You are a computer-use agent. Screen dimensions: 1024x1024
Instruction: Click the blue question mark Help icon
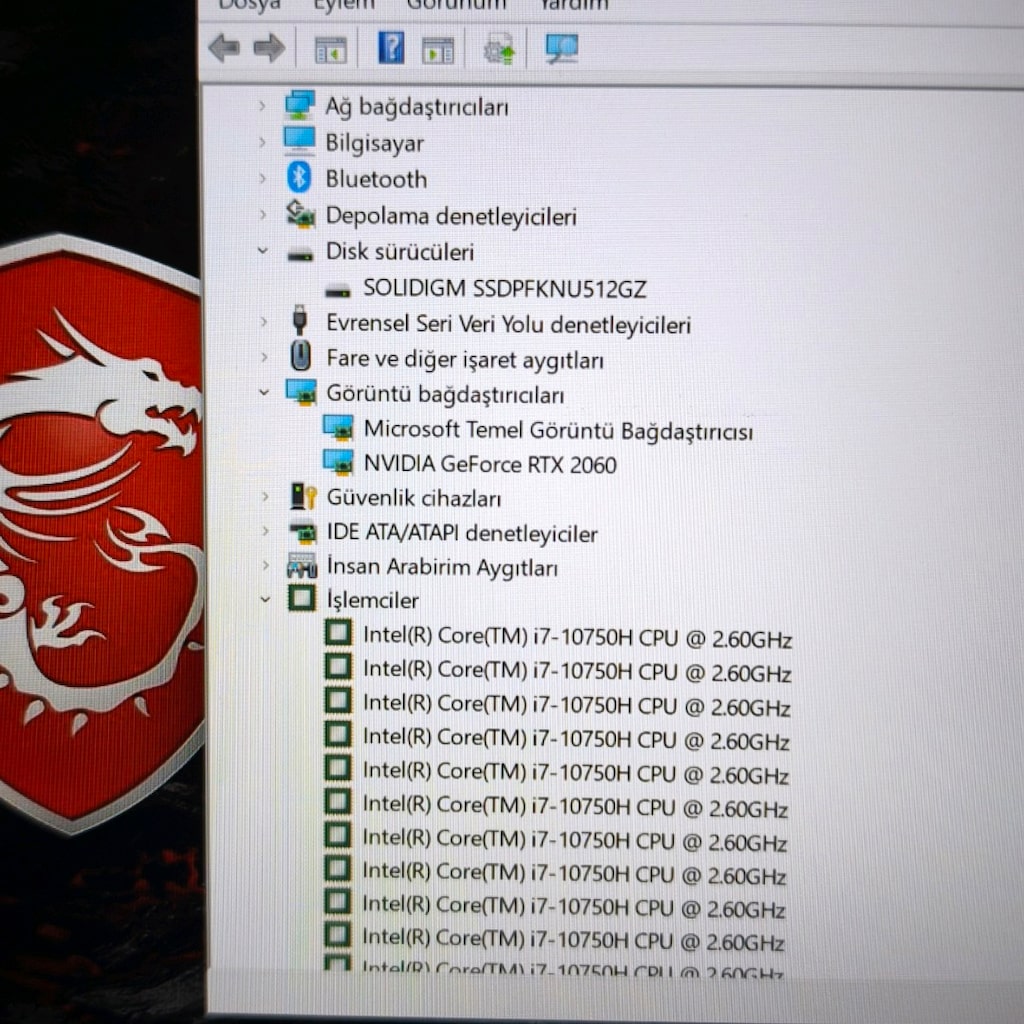(391, 48)
